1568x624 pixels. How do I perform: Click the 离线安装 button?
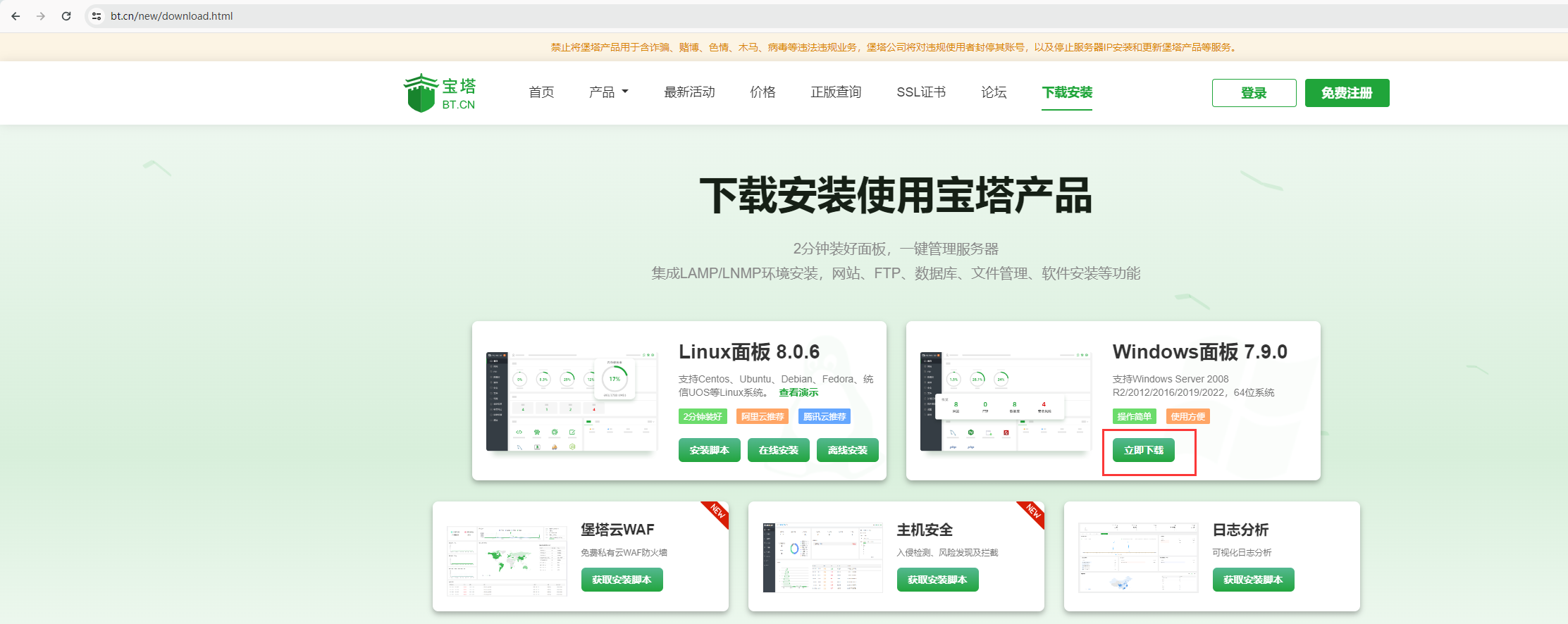(847, 450)
